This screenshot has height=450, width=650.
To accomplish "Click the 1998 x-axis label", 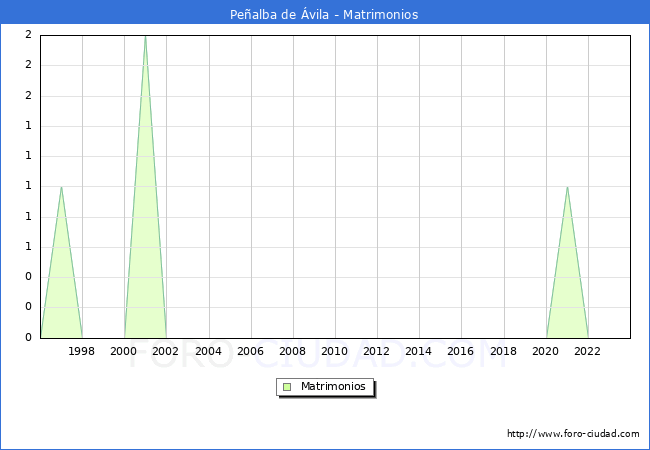I will point(81,351).
